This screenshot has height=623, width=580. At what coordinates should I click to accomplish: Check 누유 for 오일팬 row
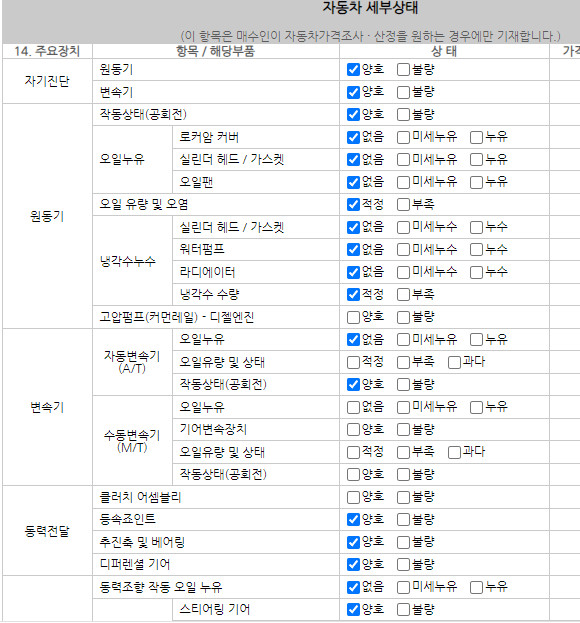tap(476, 182)
